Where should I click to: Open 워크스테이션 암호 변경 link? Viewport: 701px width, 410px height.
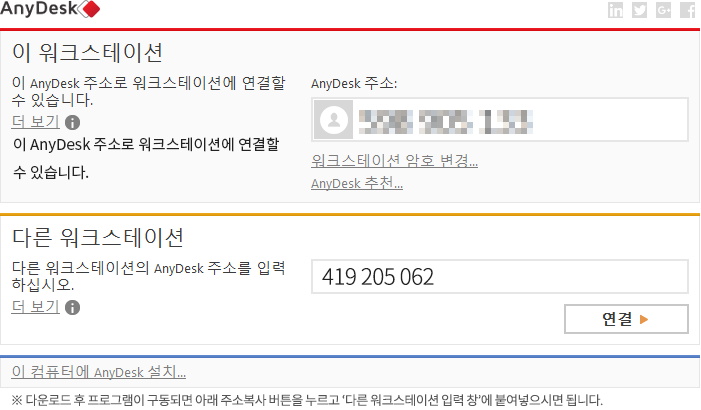394,161
